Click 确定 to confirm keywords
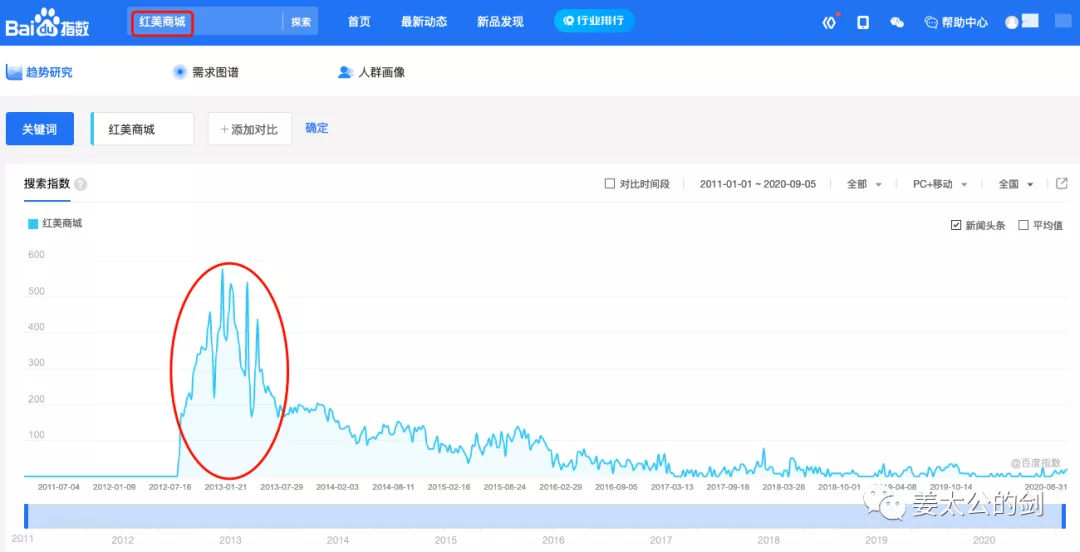 point(317,128)
